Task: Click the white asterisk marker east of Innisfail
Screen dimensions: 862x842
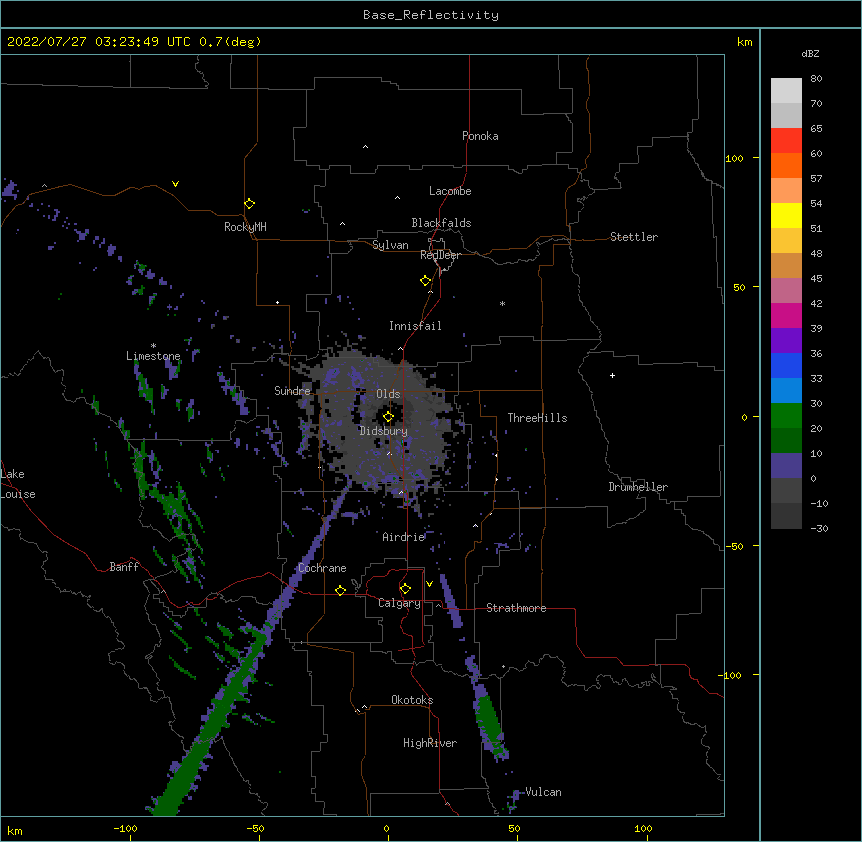Action: (502, 303)
